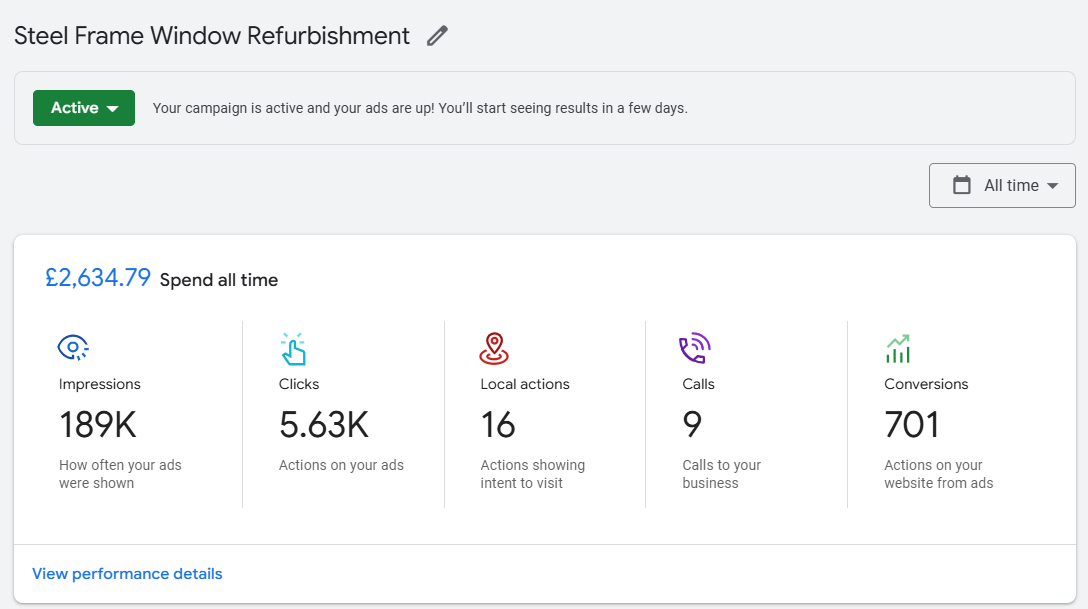Click the Local actions map pin icon
The width and height of the screenshot is (1088, 609).
[494, 348]
